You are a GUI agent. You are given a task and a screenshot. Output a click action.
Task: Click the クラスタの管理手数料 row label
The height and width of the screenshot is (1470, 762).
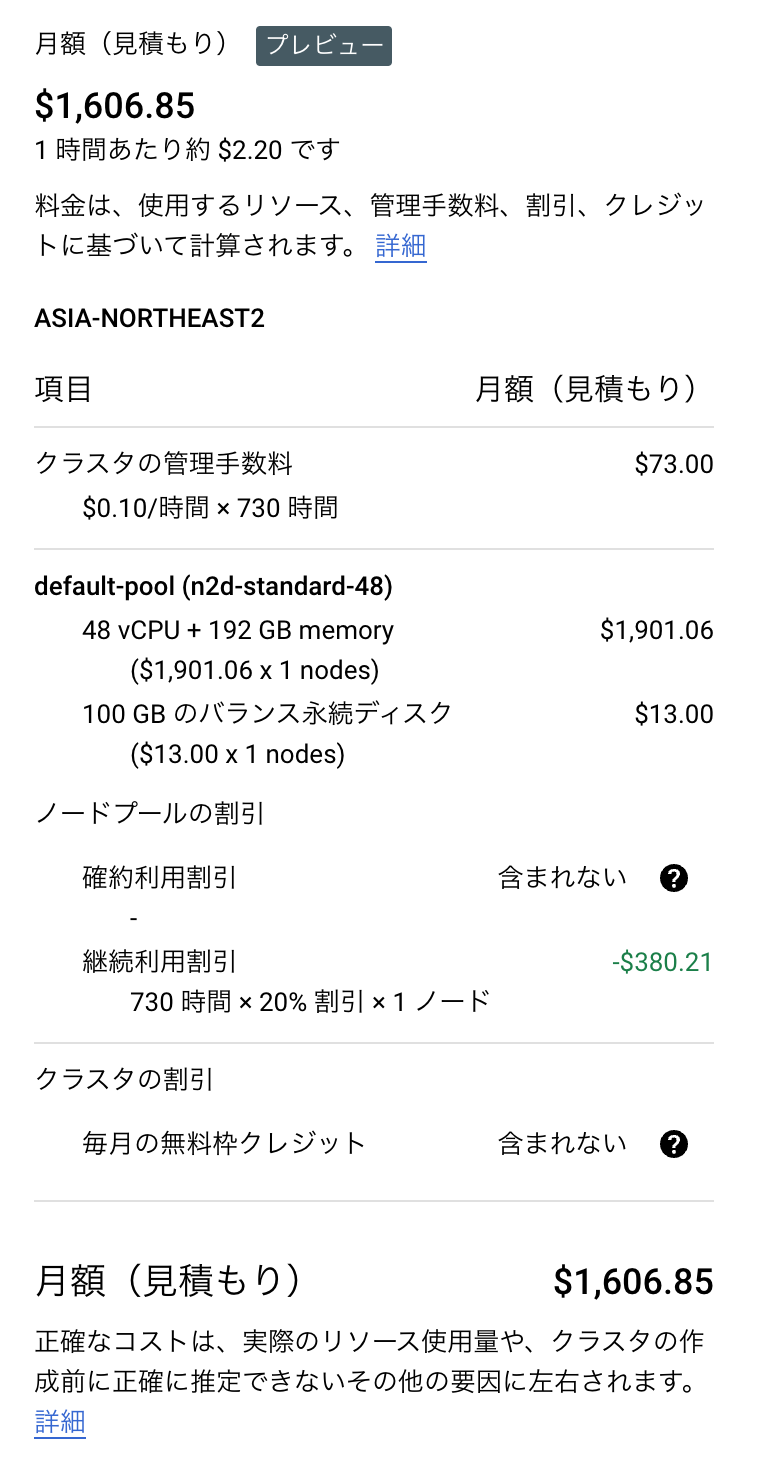[163, 464]
